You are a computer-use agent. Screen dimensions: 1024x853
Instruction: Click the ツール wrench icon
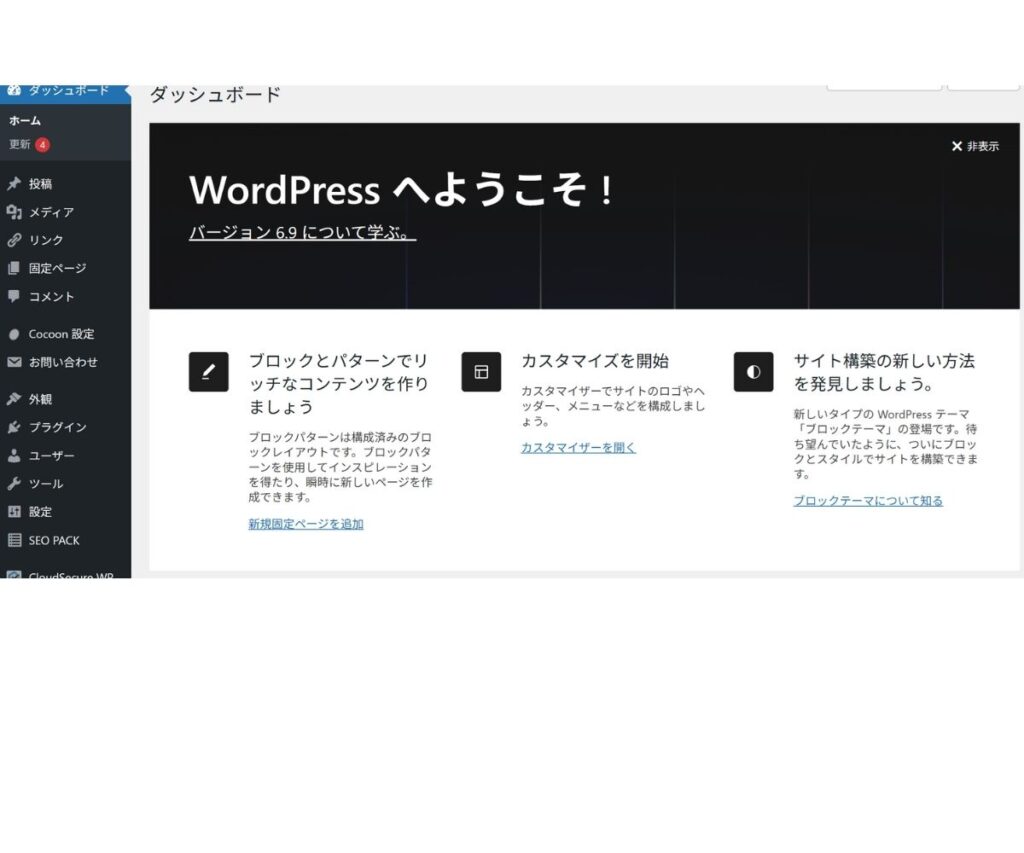16,484
